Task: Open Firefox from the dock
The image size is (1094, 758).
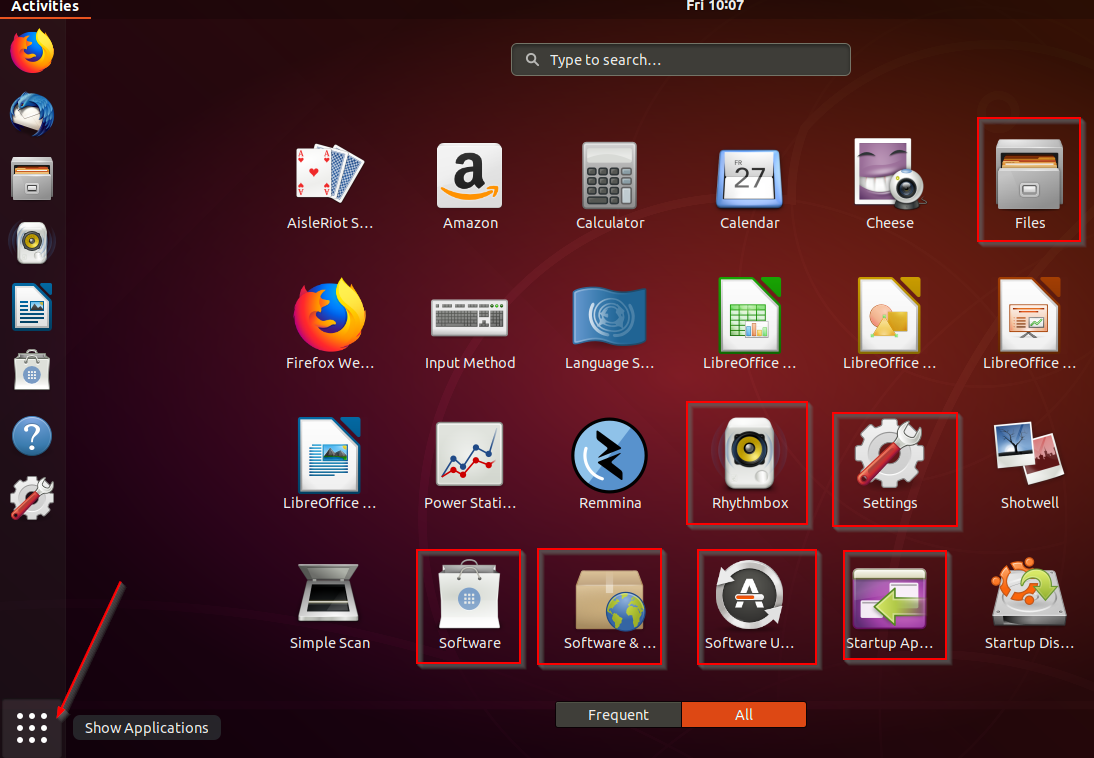Action: click(31, 50)
